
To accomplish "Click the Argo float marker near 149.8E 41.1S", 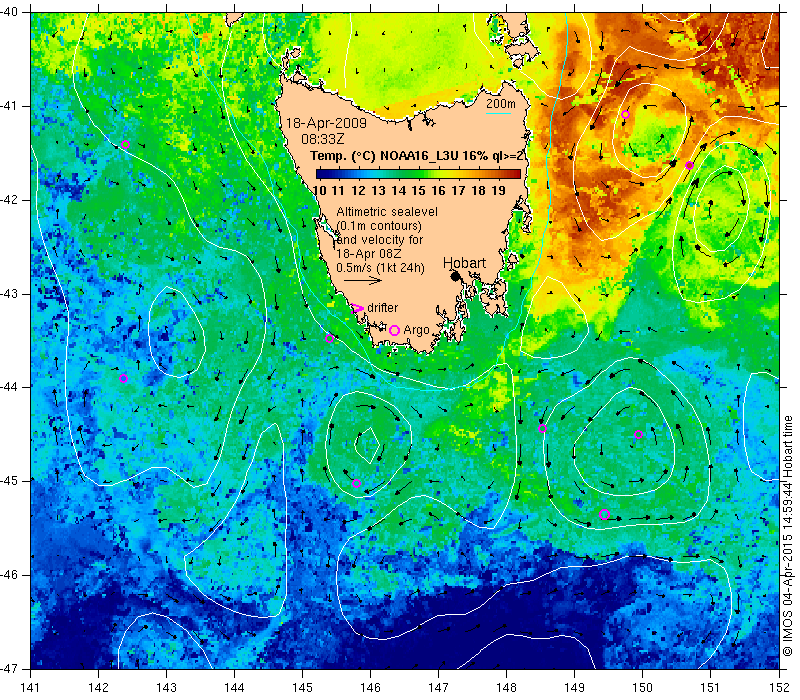I will [626, 114].
